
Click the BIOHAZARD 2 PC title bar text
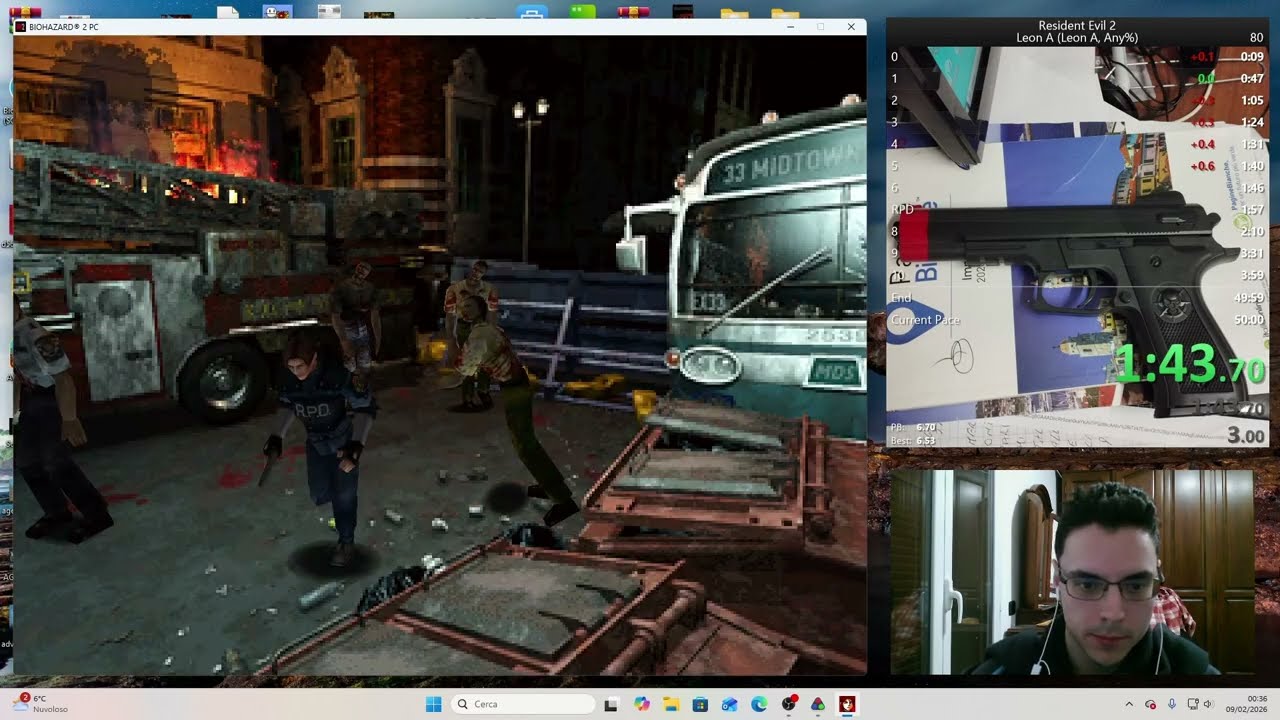tap(64, 27)
